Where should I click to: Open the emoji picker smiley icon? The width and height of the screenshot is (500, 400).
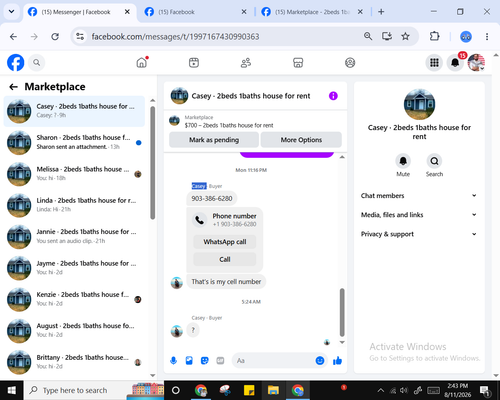point(320,361)
